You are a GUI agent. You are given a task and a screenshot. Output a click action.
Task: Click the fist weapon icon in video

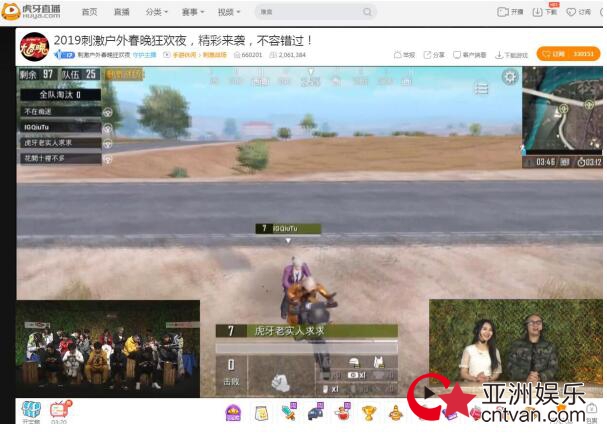[x=280, y=382]
